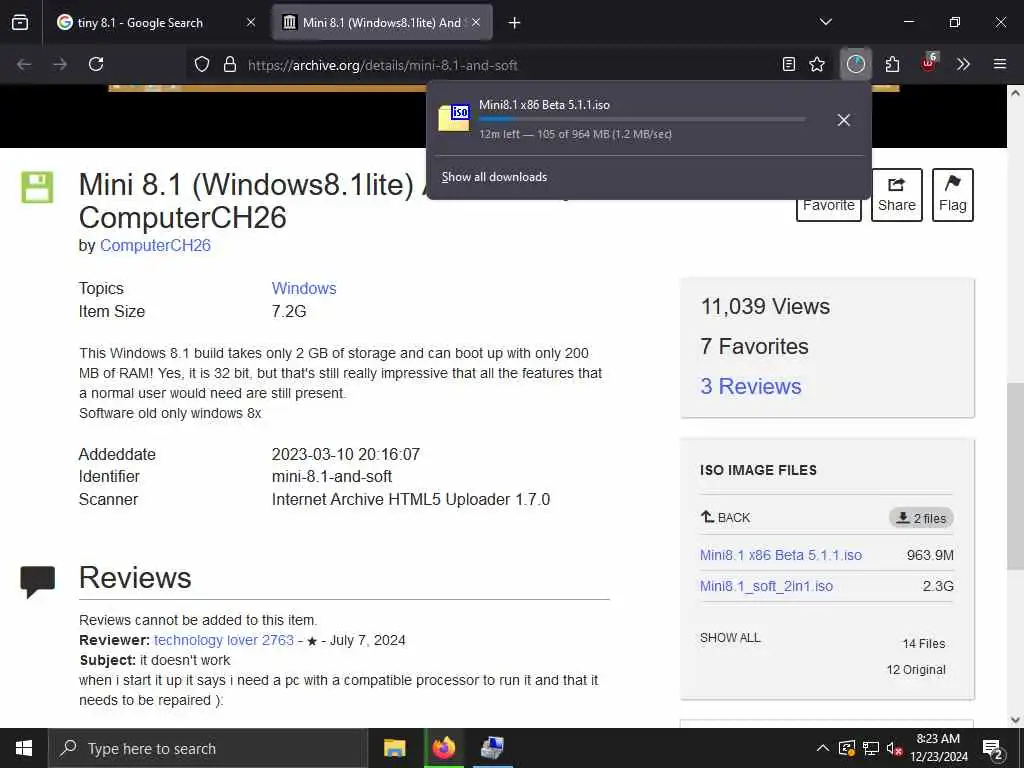Click the Share button
Image resolution: width=1024 pixels, height=768 pixels.
[x=897, y=195]
